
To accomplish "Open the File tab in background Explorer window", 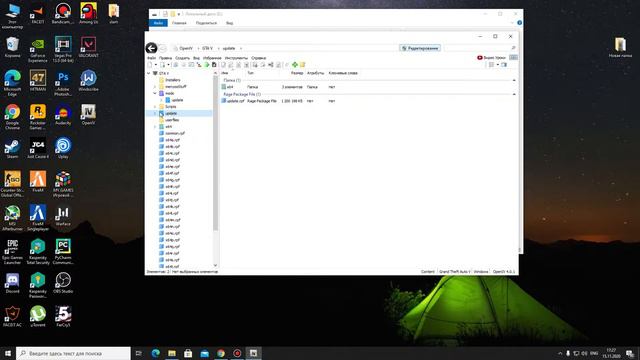I will 158,23.
